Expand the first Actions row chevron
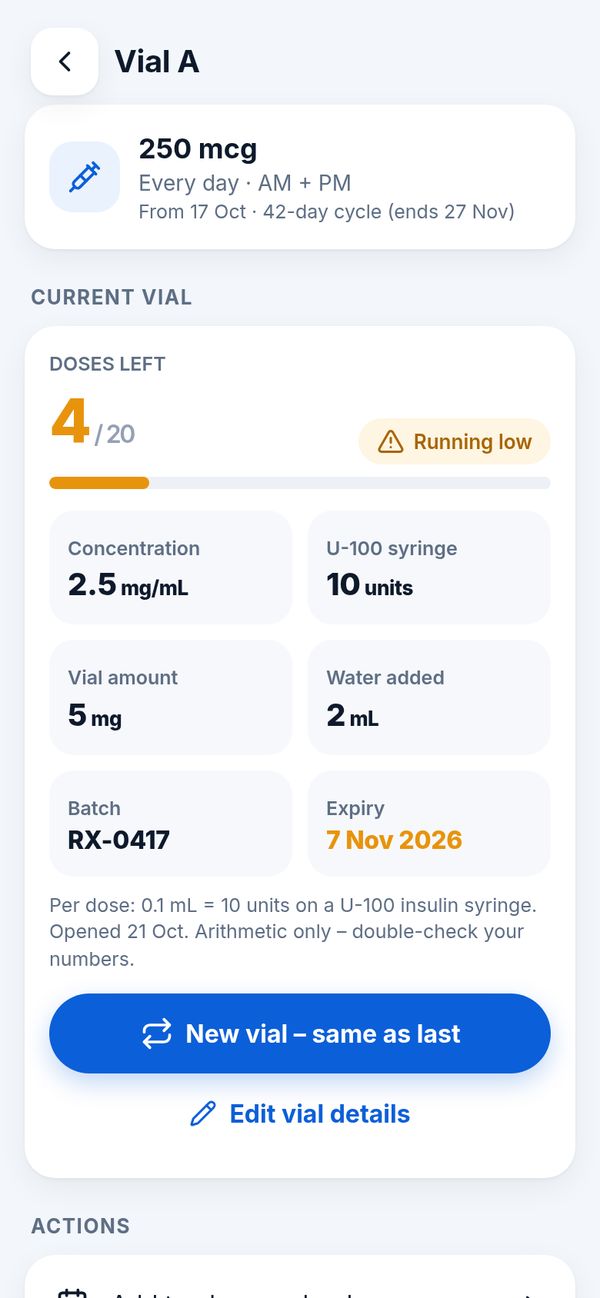 527,1294
